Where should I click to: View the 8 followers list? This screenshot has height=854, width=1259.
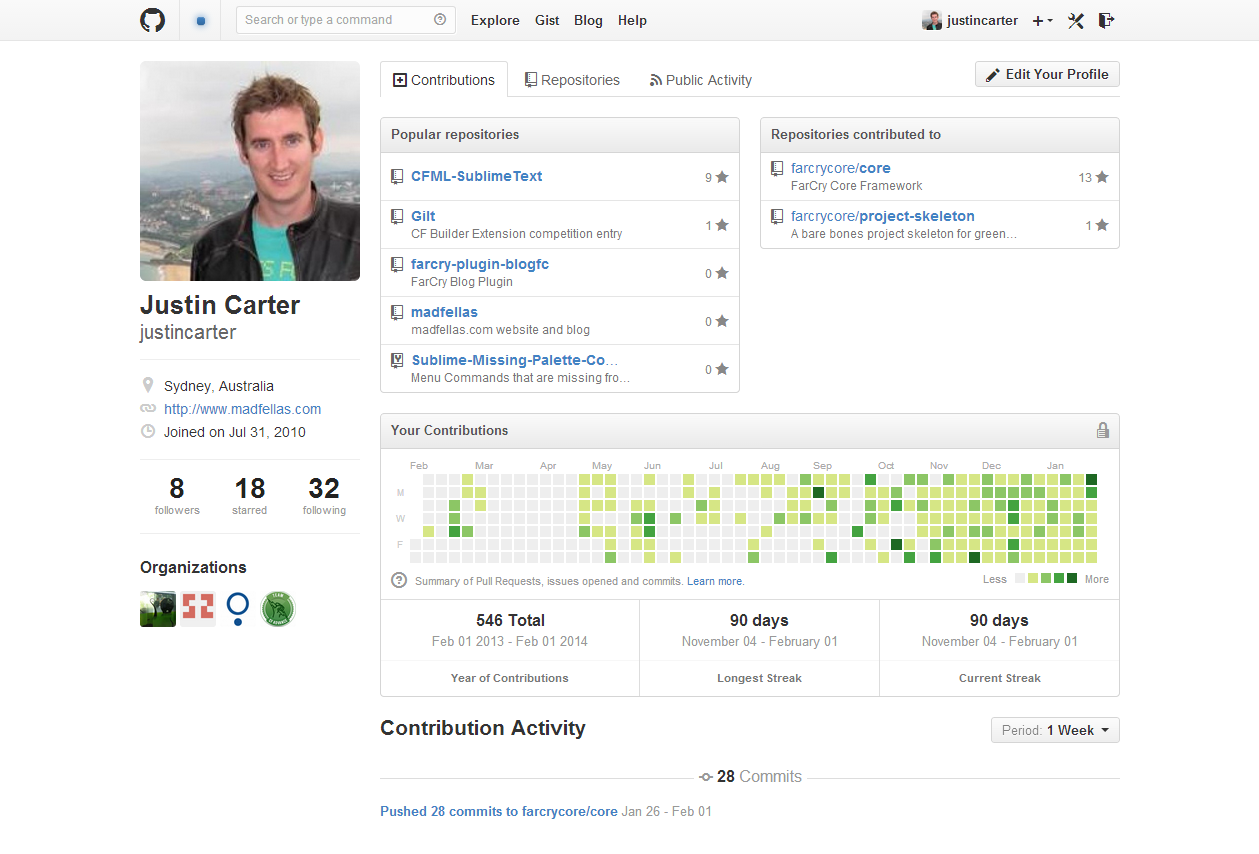[x=177, y=495]
